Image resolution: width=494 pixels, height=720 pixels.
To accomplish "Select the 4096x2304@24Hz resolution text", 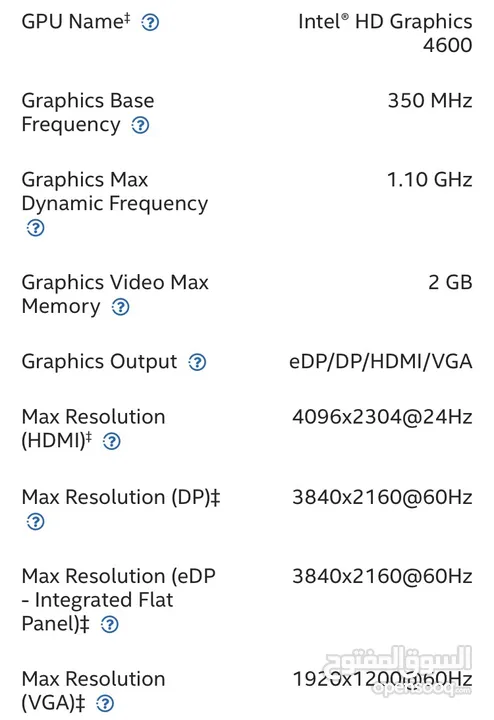I will 382,417.
